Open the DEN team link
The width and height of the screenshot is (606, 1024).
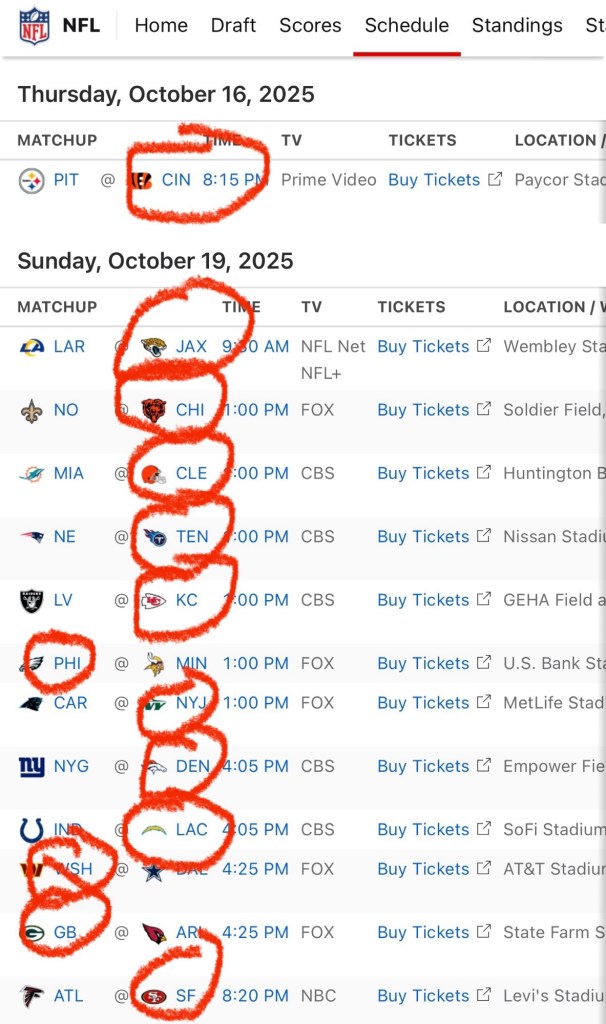192,767
